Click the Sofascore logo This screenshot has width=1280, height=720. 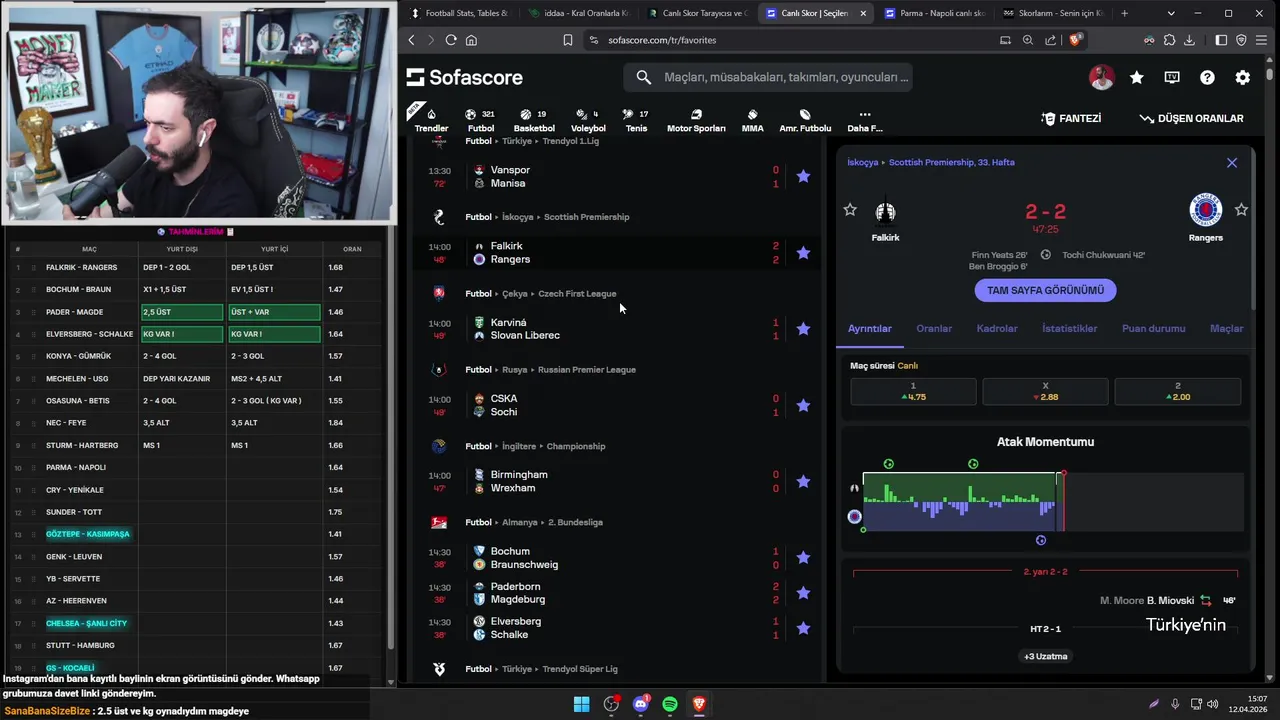click(465, 77)
